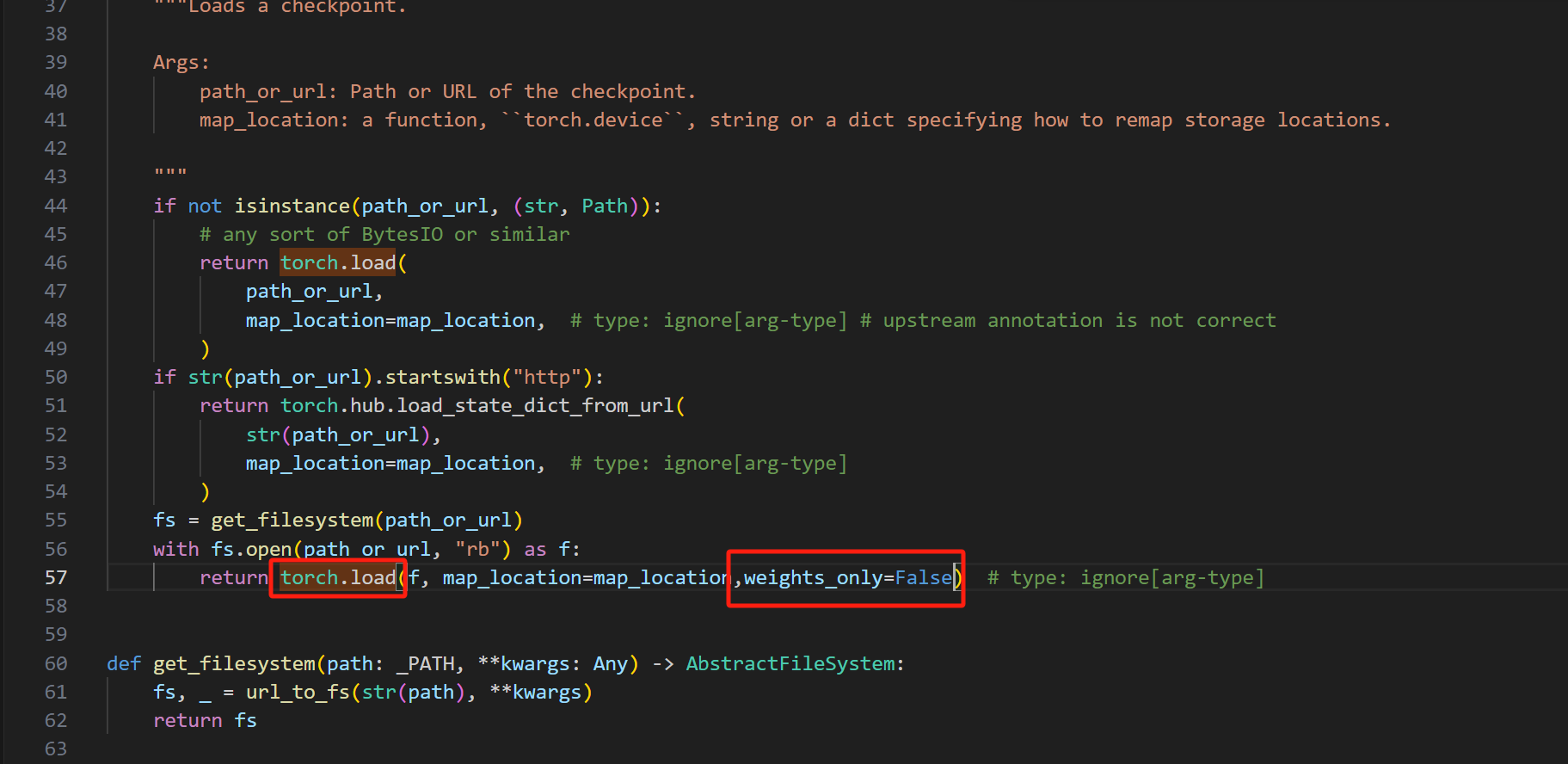Viewport: 1568px width, 764px height.
Task: Click 'AbstractFileSystem' return type
Action: click(790, 663)
